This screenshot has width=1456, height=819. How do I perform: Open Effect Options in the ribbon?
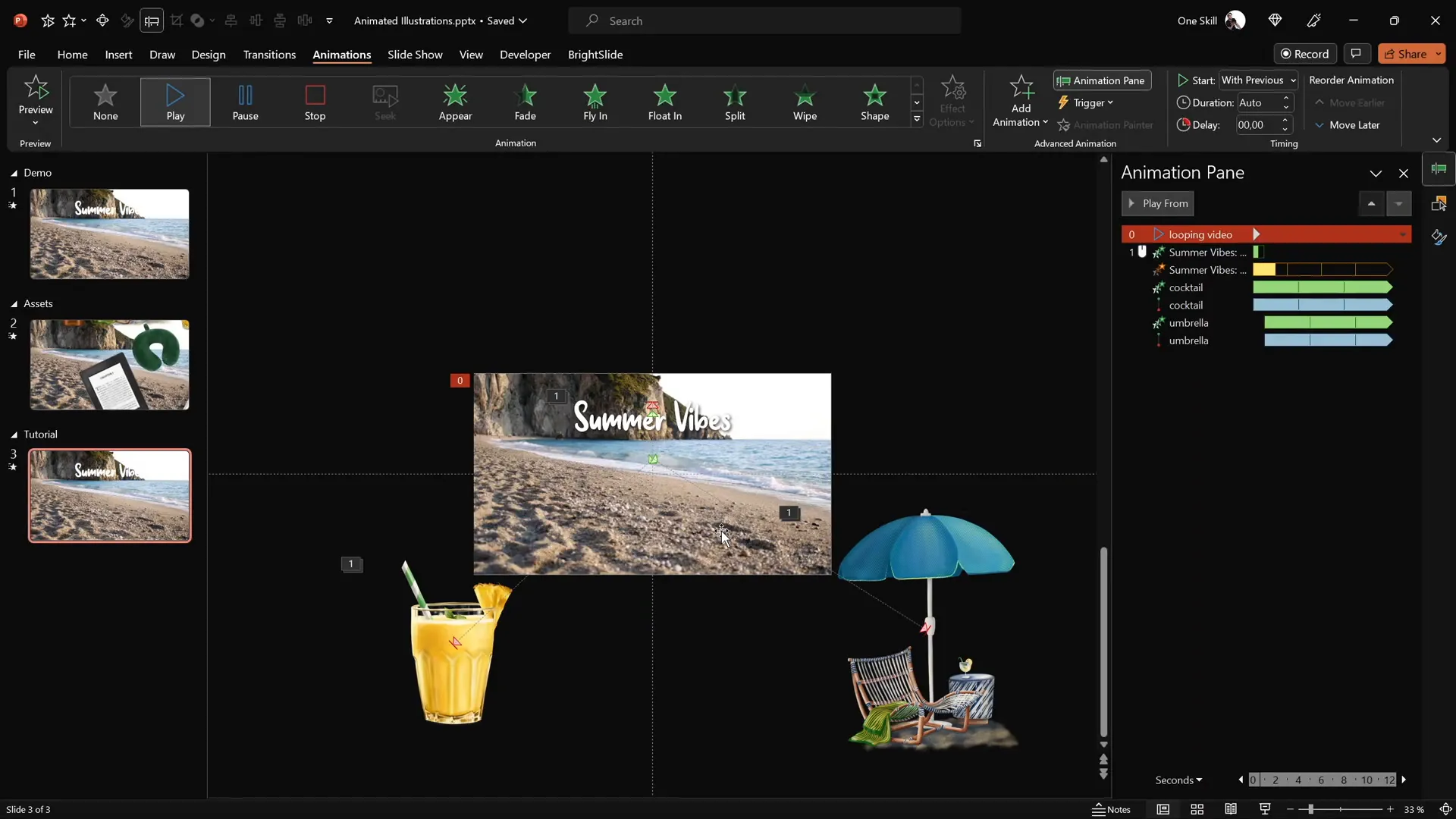pyautogui.click(x=952, y=101)
